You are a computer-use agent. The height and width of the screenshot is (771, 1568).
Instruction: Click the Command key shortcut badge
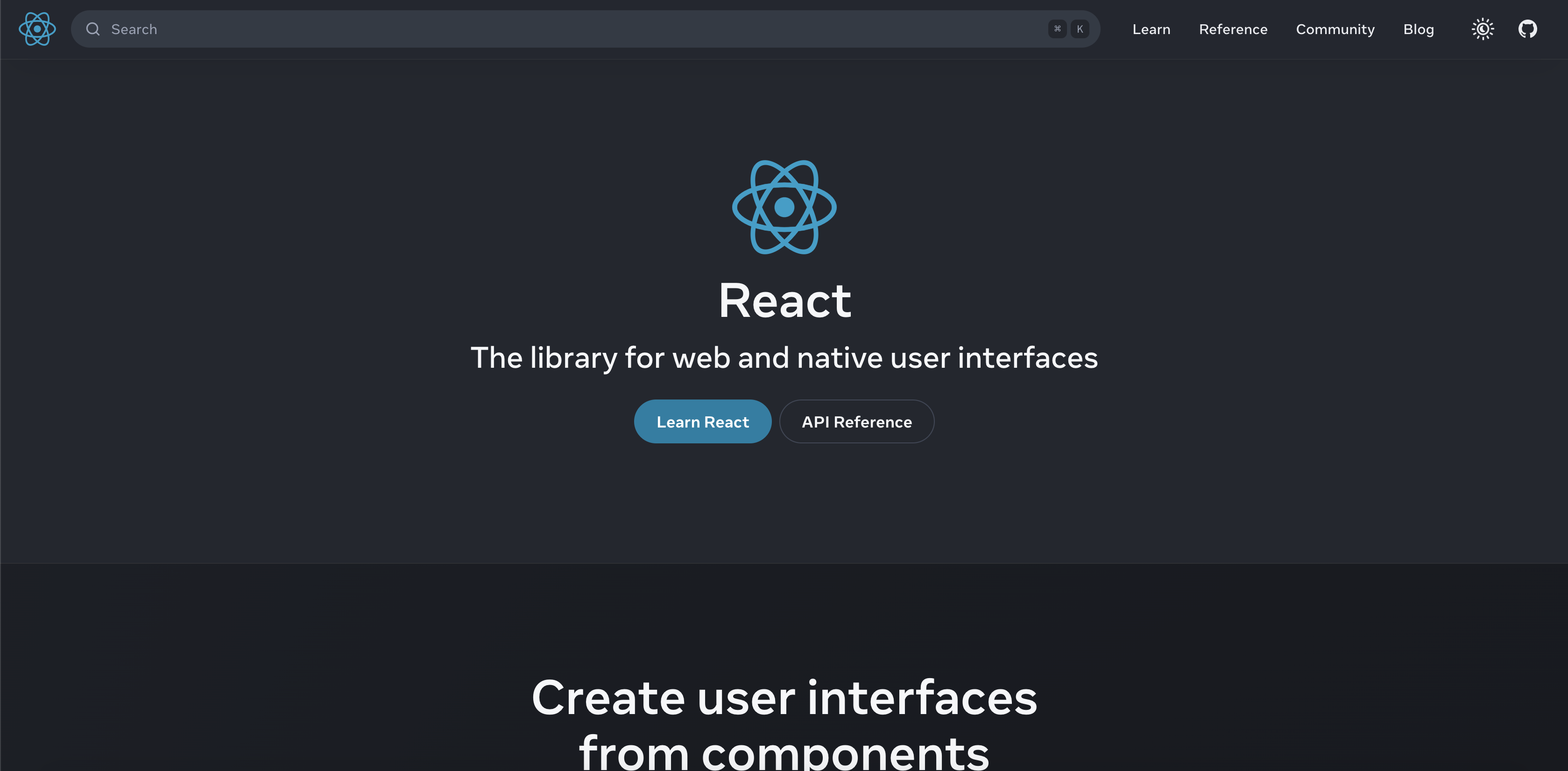click(x=1057, y=29)
